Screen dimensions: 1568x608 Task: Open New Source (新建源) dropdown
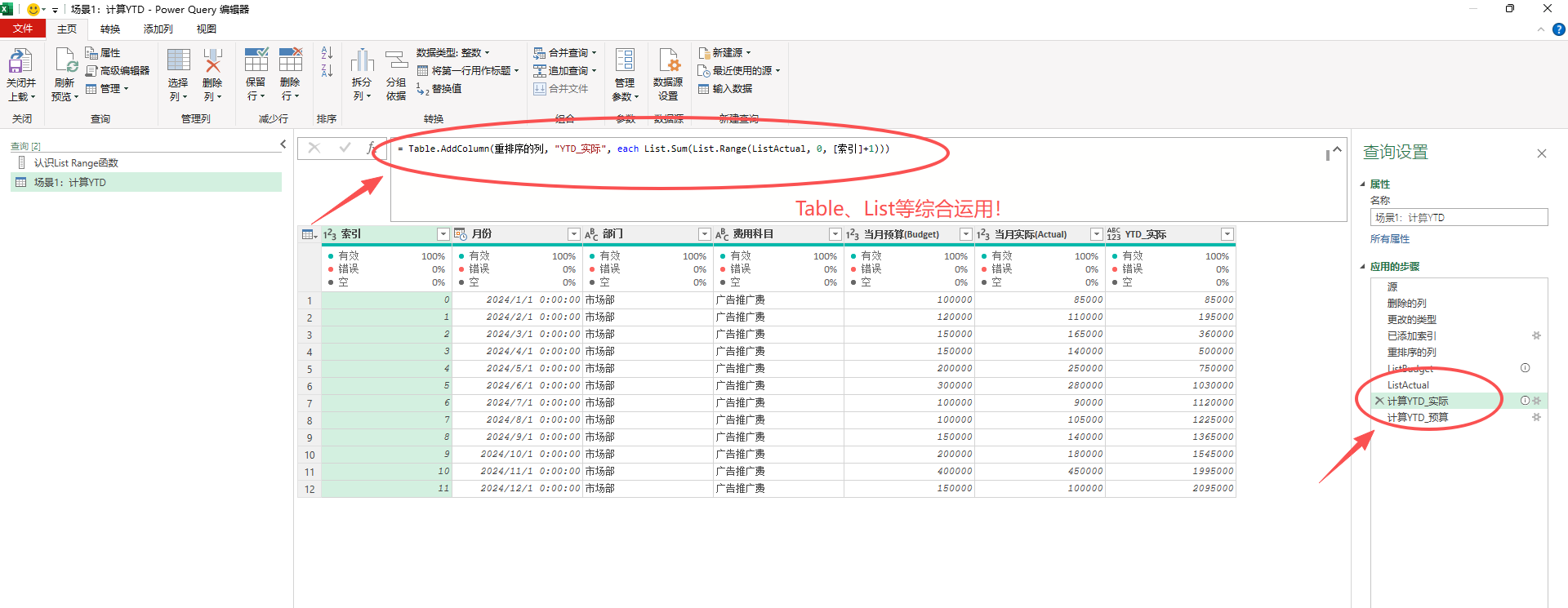point(724,53)
